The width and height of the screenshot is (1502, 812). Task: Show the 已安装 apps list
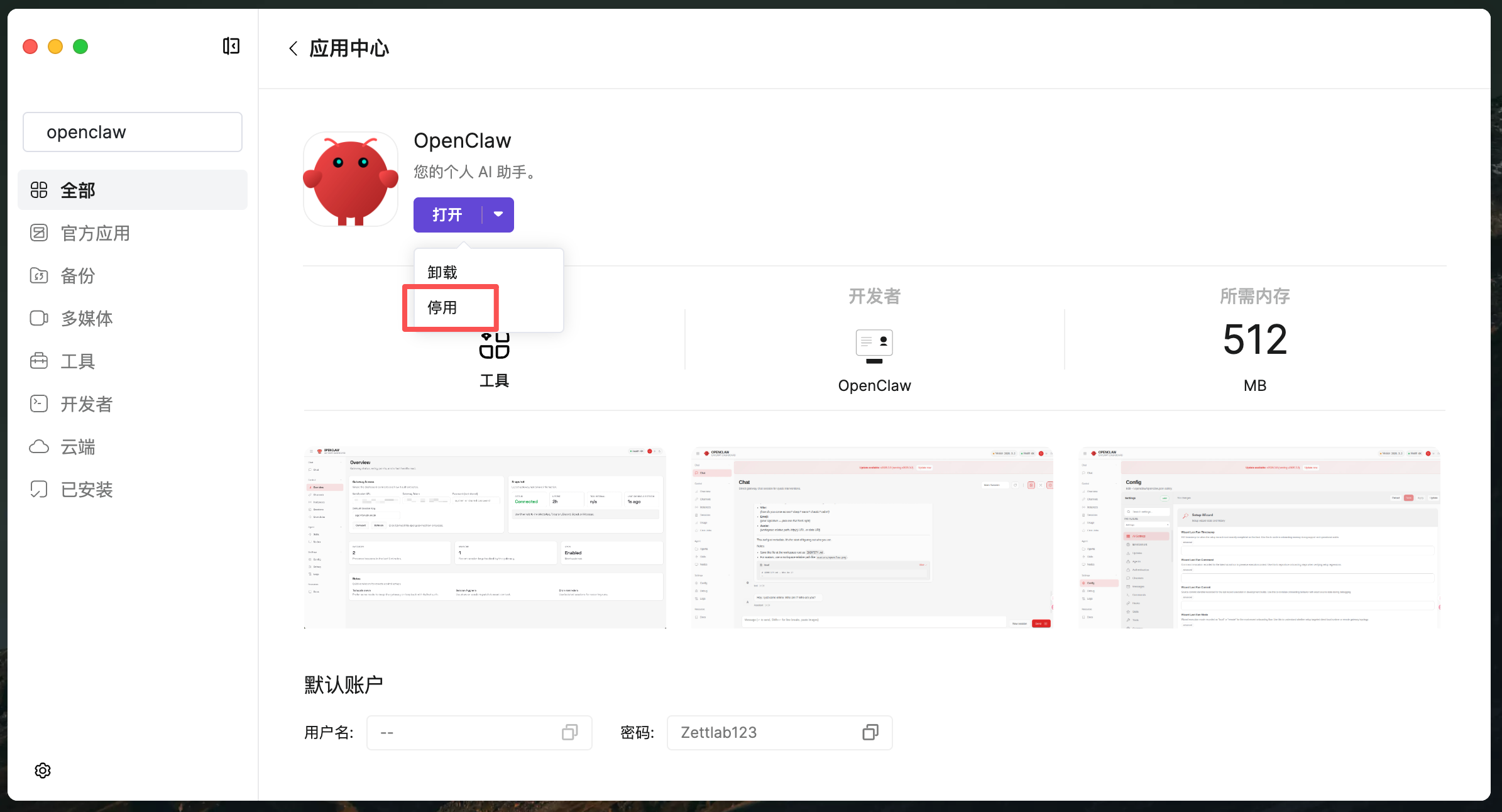pyautogui.click(x=86, y=490)
